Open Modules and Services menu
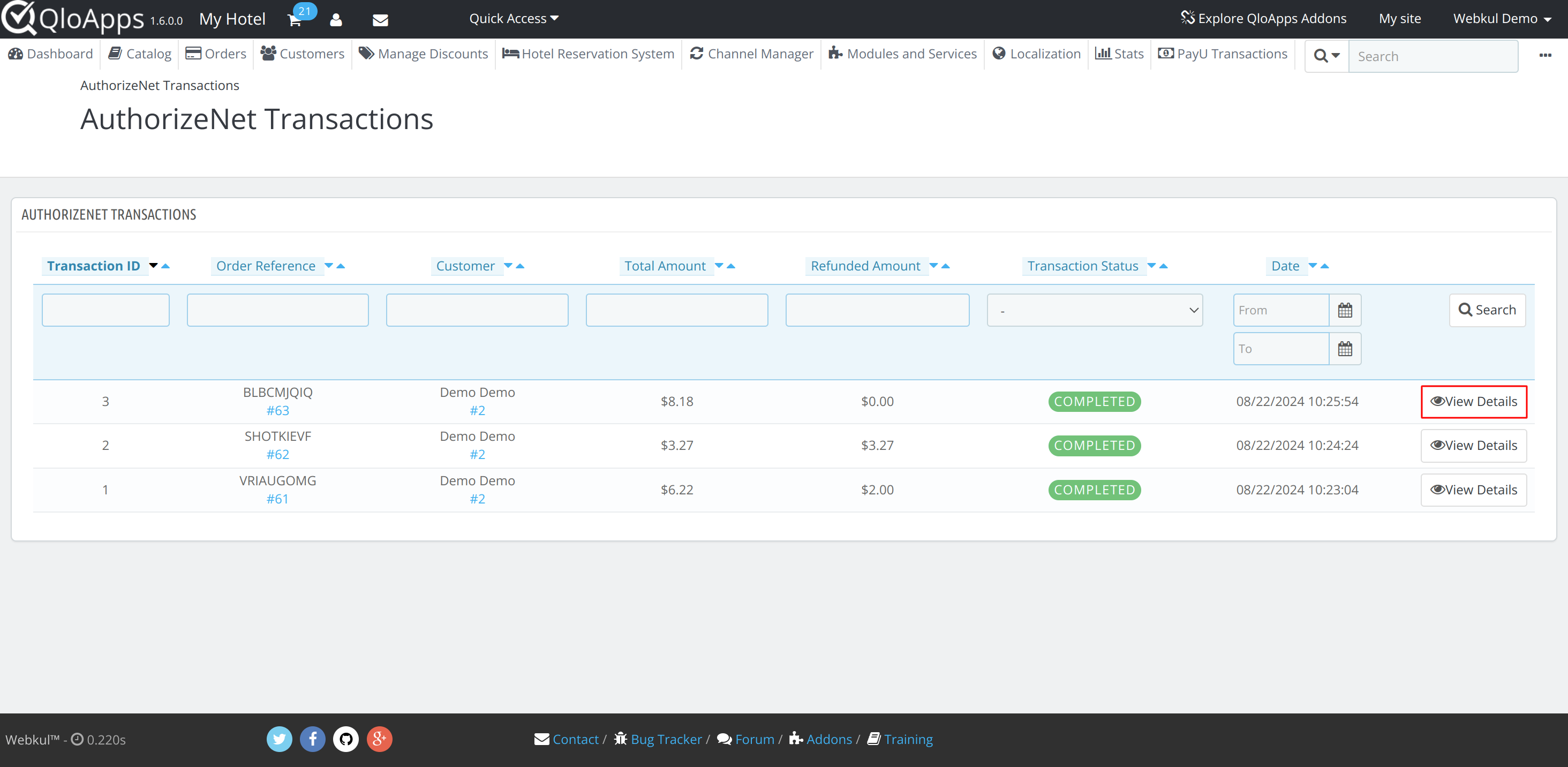This screenshot has height=767, width=1568. [903, 54]
